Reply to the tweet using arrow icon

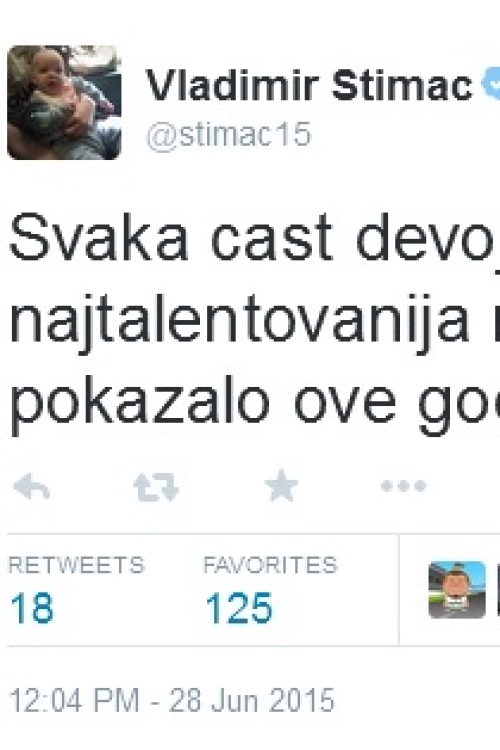(32, 487)
